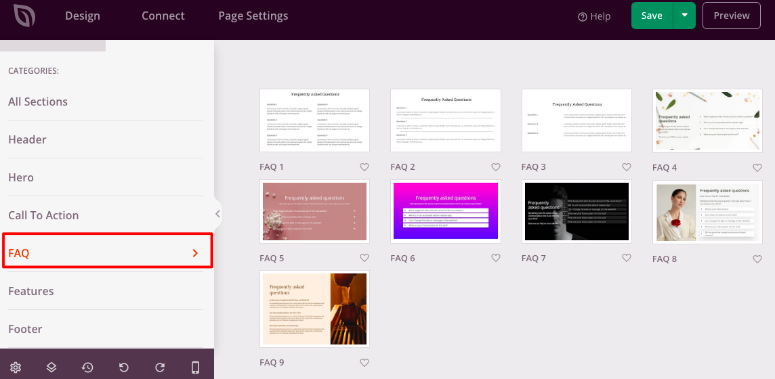The image size is (775, 379).
Task: Open the Page Settings tab
Action: click(253, 16)
